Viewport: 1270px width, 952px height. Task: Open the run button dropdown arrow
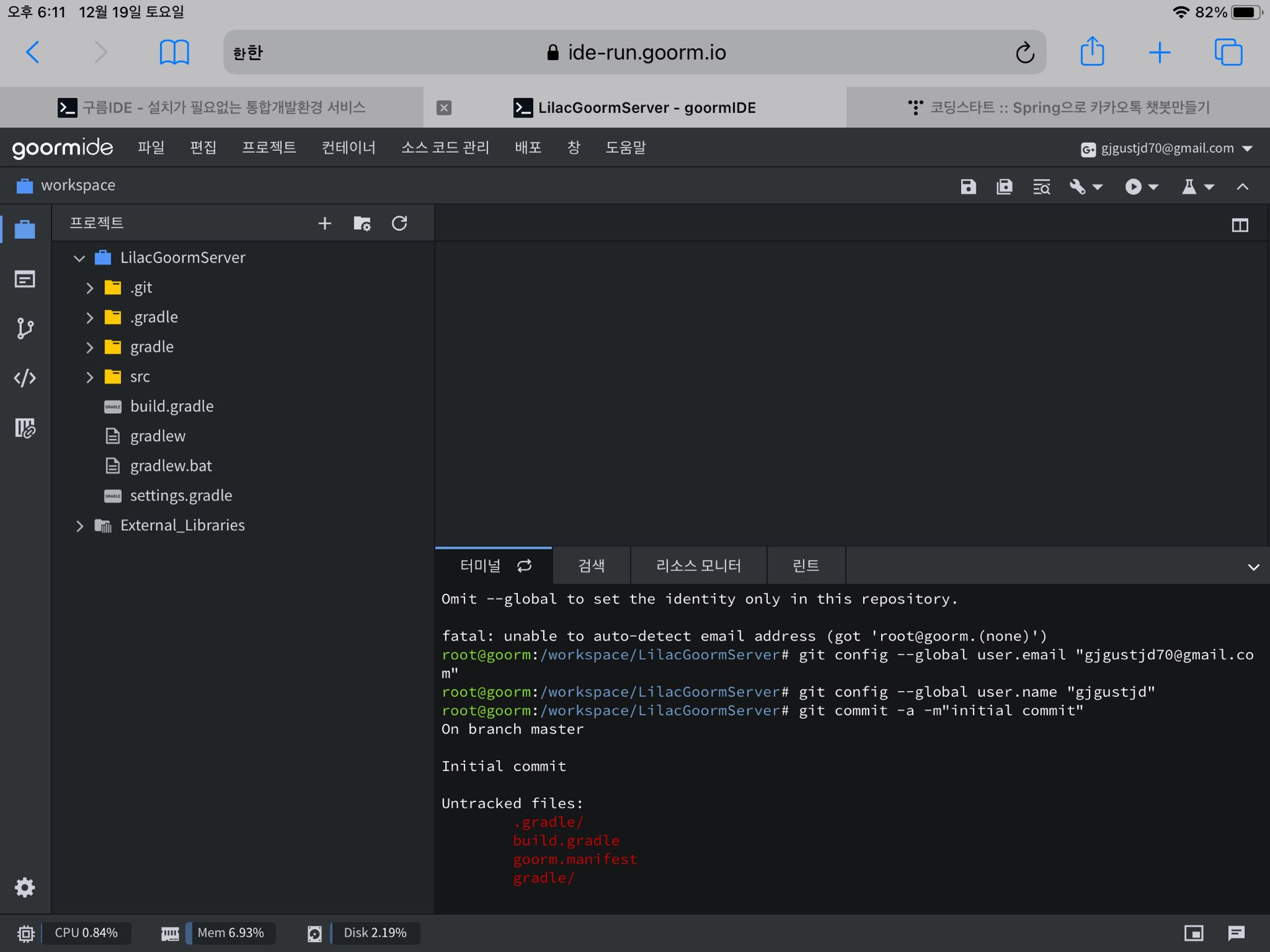1154,187
